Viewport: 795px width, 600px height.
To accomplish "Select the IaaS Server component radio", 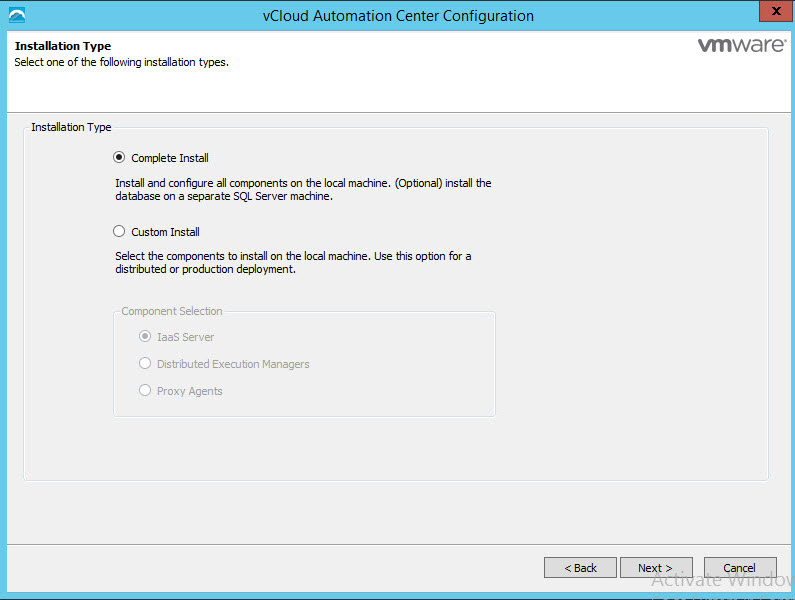I will pos(146,337).
